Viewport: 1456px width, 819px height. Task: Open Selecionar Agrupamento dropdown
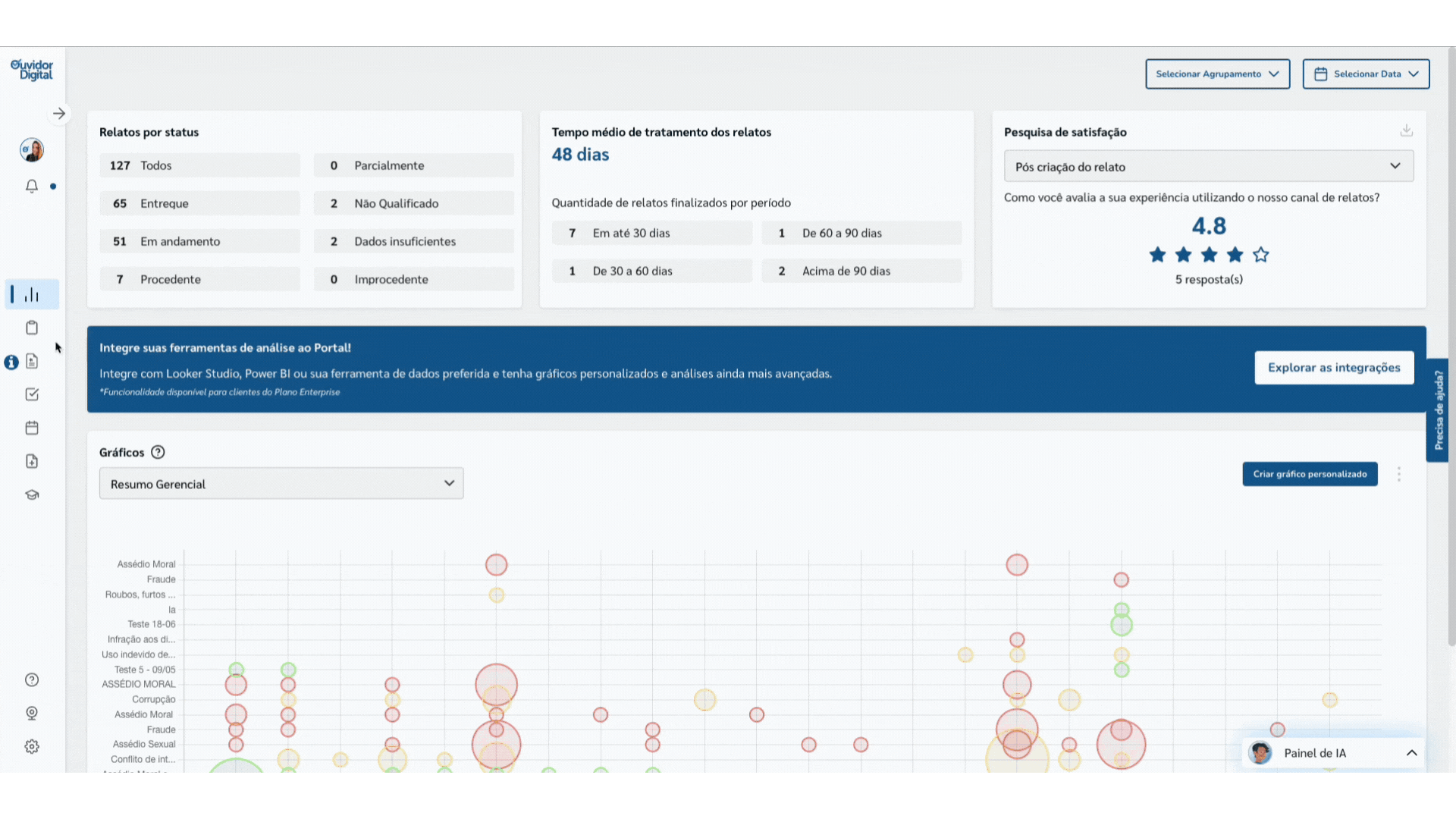pyautogui.click(x=1217, y=74)
